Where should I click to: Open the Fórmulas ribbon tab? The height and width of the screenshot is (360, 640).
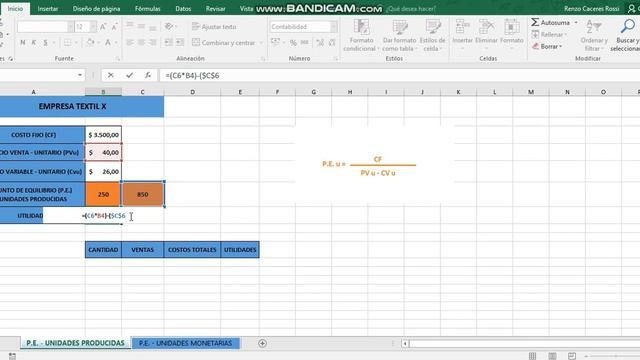[x=147, y=9]
